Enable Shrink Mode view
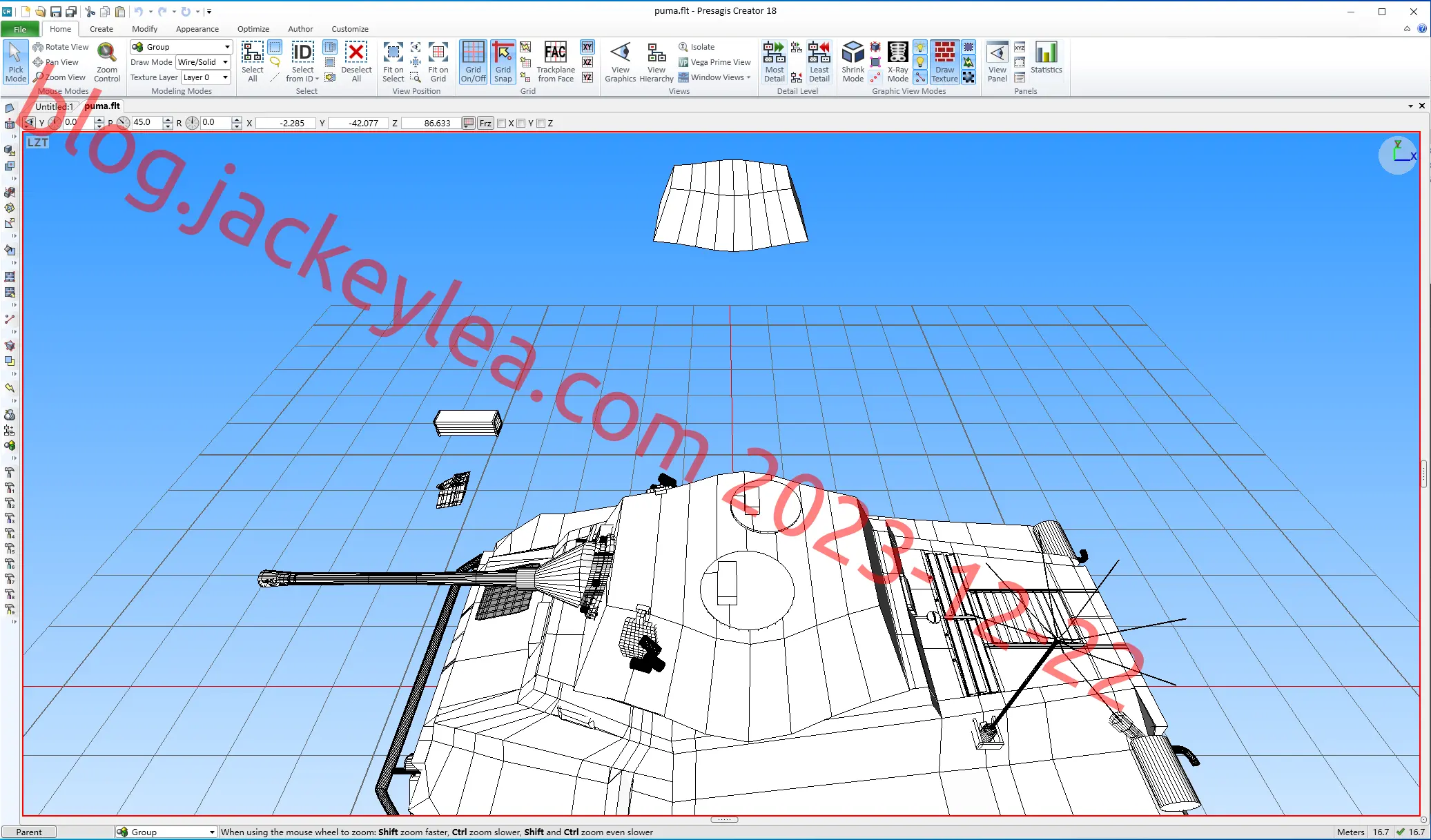This screenshot has height=840, width=1431. click(853, 62)
